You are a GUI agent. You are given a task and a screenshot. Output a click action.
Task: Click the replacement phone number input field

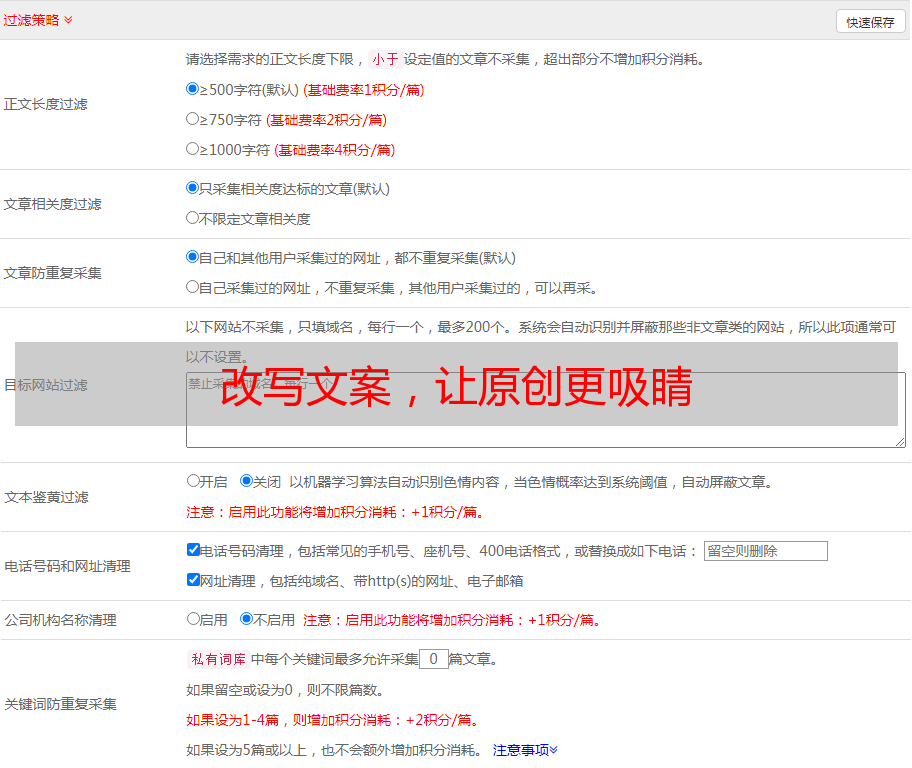[765, 551]
